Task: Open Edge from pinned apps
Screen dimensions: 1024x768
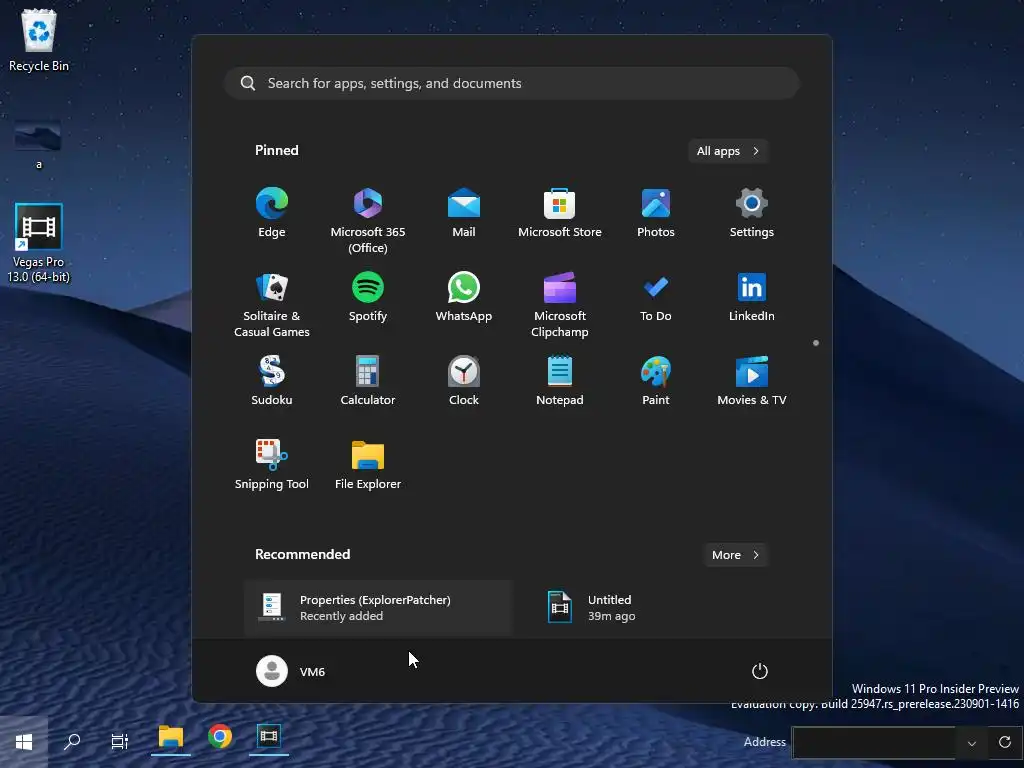Action: (272, 213)
